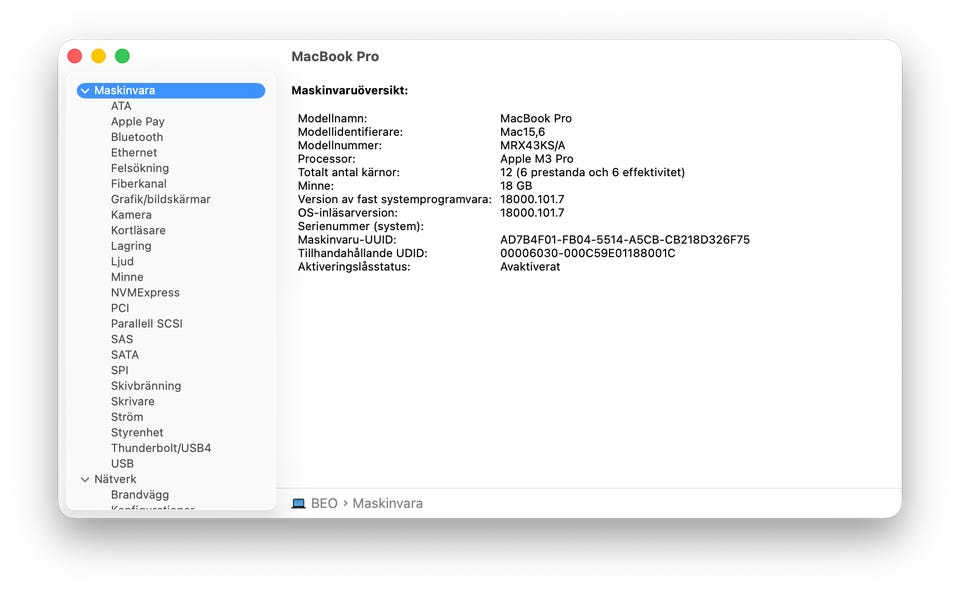Image resolution: width=960 pixels, height=595 pixels.
Task: Click the MacBook Pro window title
Action: [335, 56]
